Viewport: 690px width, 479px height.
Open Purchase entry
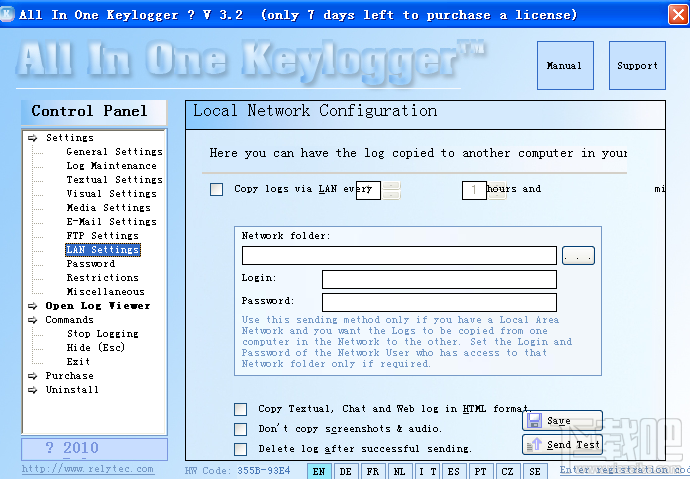click(x=70, y=376)
